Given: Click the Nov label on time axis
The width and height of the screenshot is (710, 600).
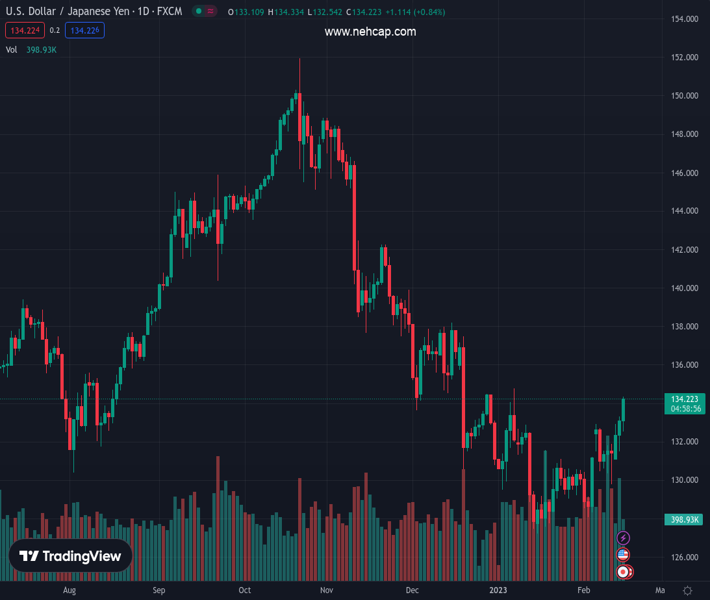Looking at the screenshot, I should [x=326, y=591].
